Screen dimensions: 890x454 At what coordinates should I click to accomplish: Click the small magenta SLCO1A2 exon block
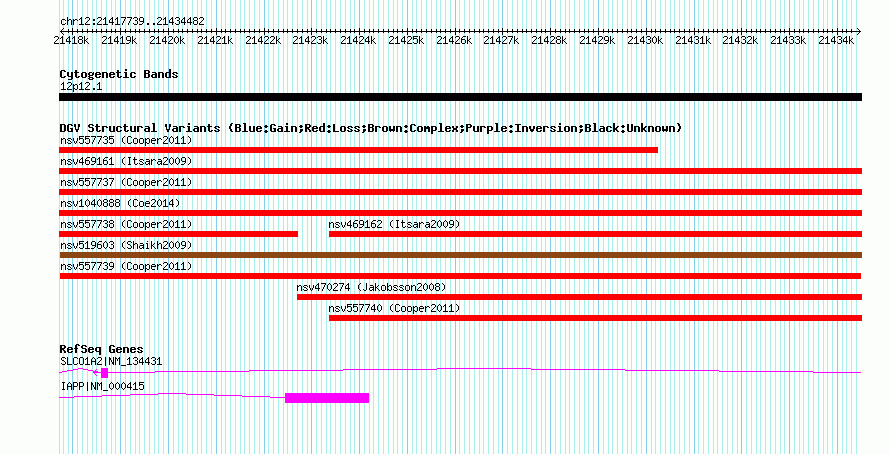(x=104, y=373)
